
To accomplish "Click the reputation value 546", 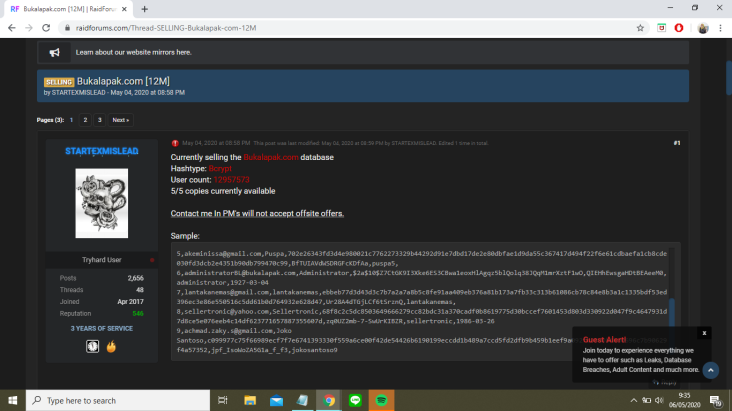I will [138, 313].
